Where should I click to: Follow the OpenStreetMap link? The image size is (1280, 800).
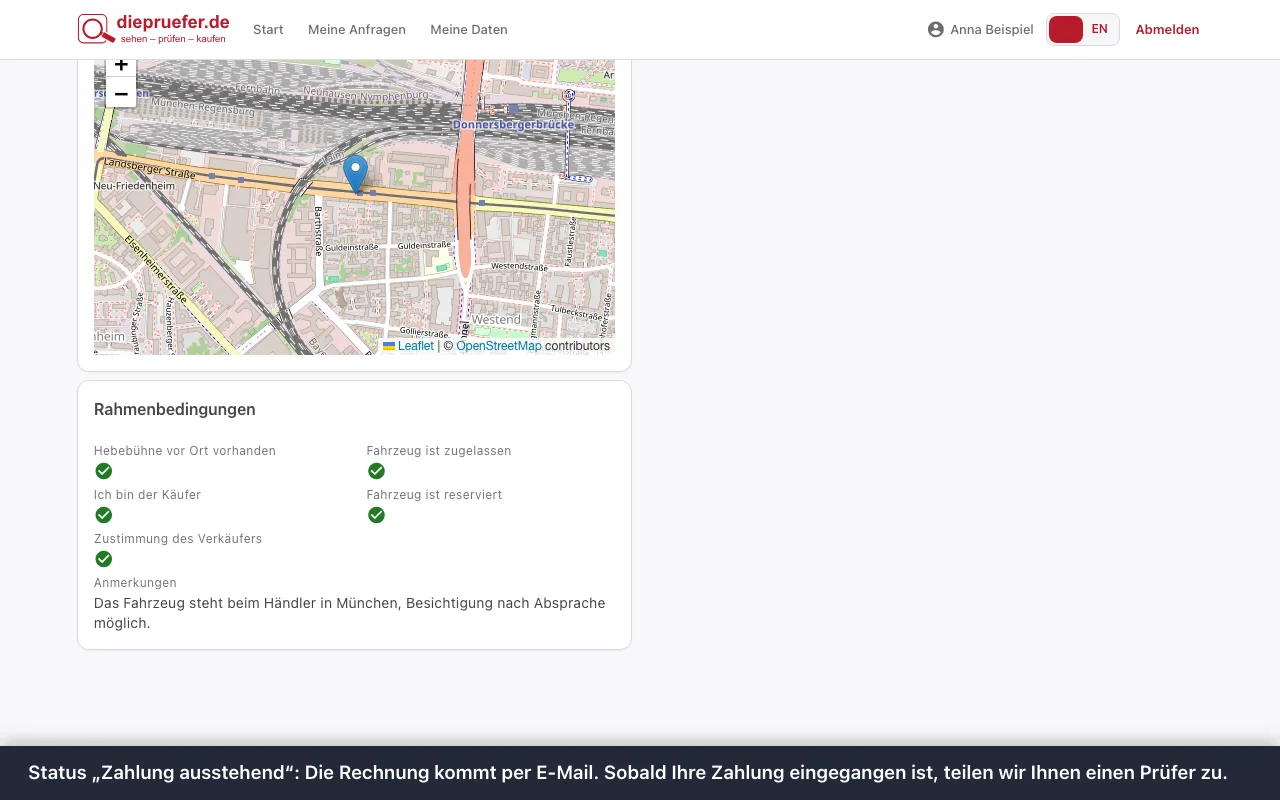tap(499, 346)
